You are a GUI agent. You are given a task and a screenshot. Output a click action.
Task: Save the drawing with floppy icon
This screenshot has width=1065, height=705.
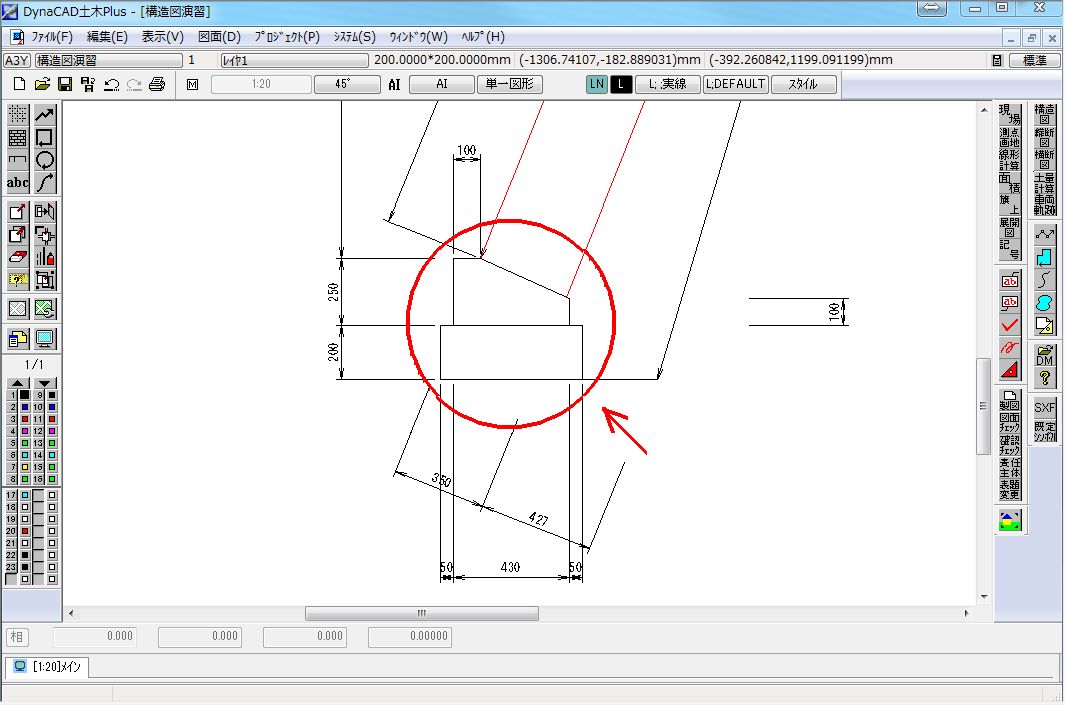(x=65, y=84)
